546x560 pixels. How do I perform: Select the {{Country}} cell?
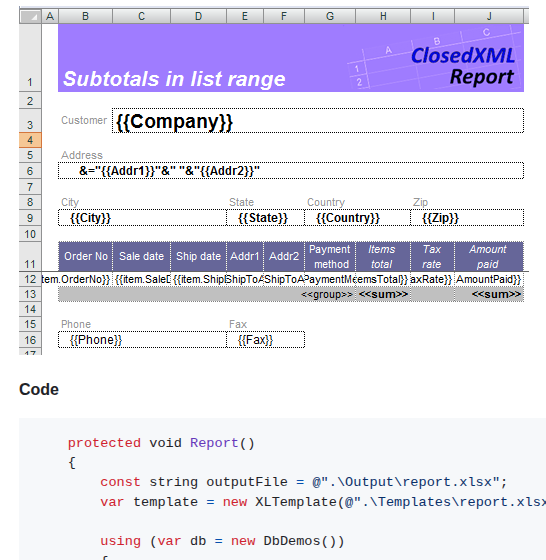click(x=357, y=218)
